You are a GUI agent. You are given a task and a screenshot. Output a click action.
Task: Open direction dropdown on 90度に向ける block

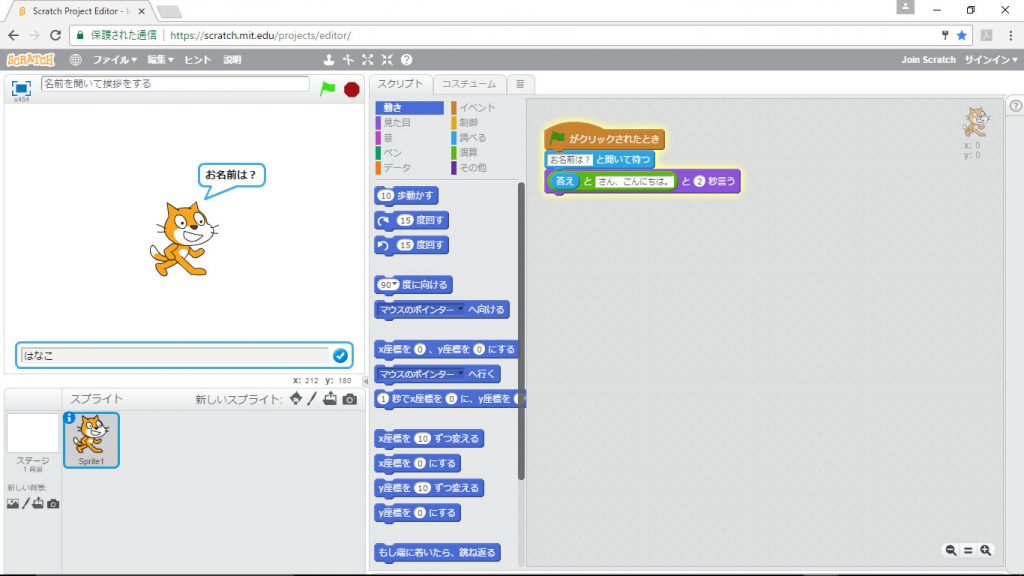point(394,285)
